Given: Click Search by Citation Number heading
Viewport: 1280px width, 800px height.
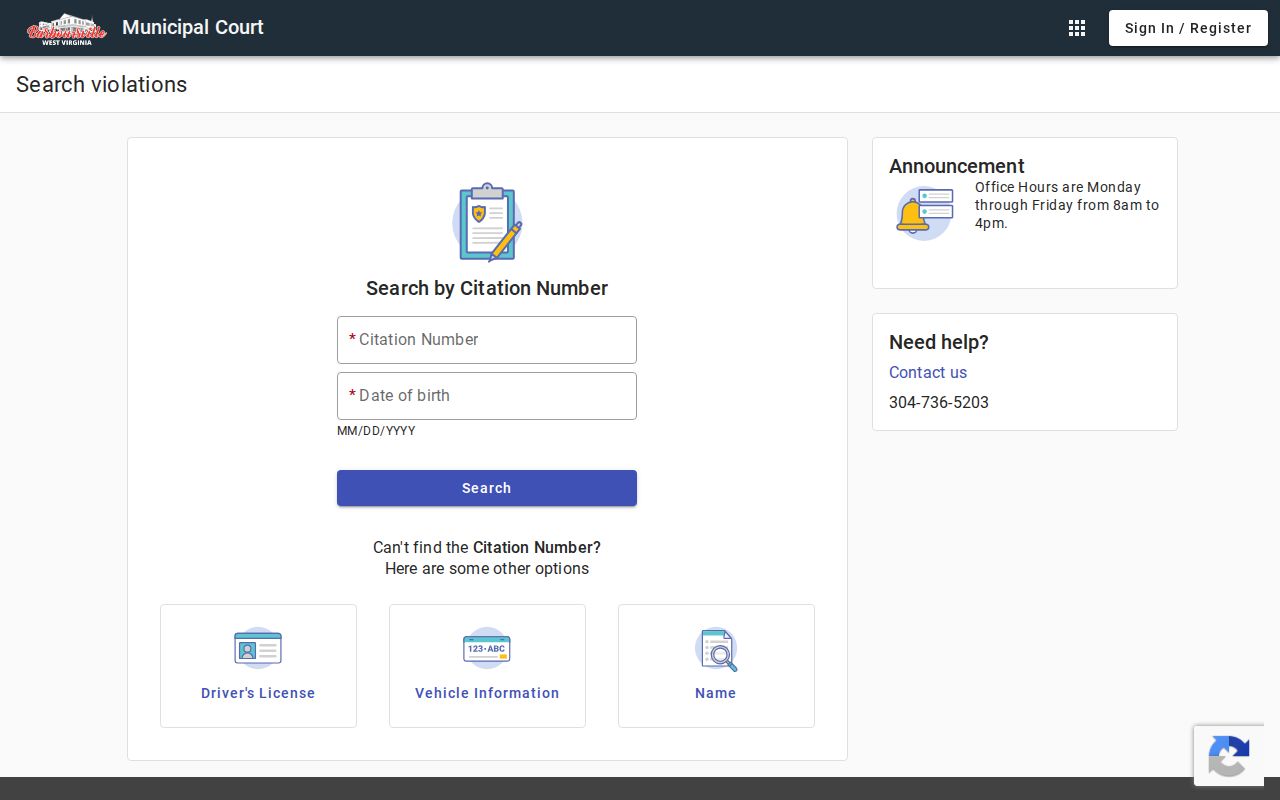Looking at the screenshot, I should coord(487,288).
